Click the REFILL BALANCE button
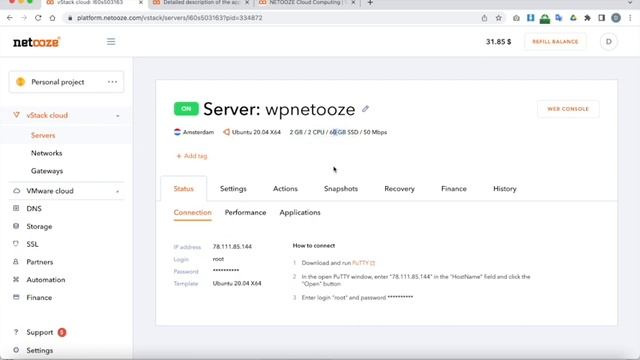The width and height of the screenshot is (640, 360). click(555, 42)
